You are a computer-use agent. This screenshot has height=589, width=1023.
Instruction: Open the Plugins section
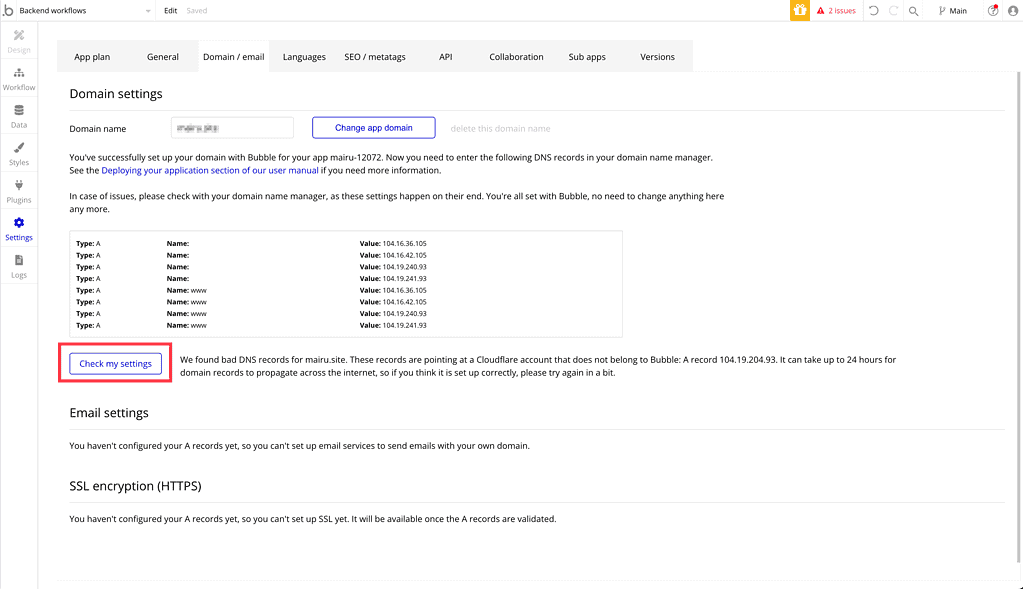point(18,192)
